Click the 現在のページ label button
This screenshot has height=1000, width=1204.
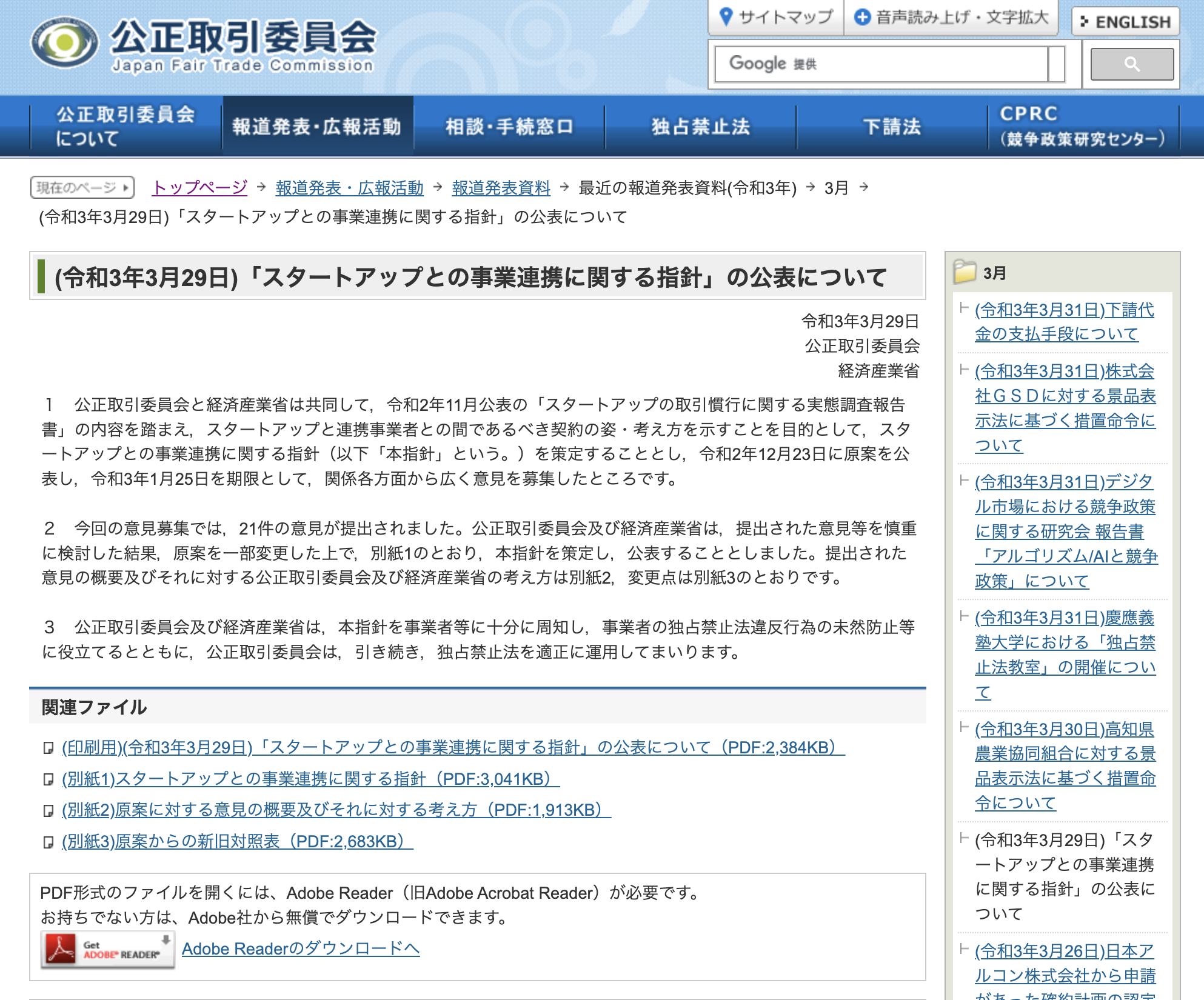82,187
